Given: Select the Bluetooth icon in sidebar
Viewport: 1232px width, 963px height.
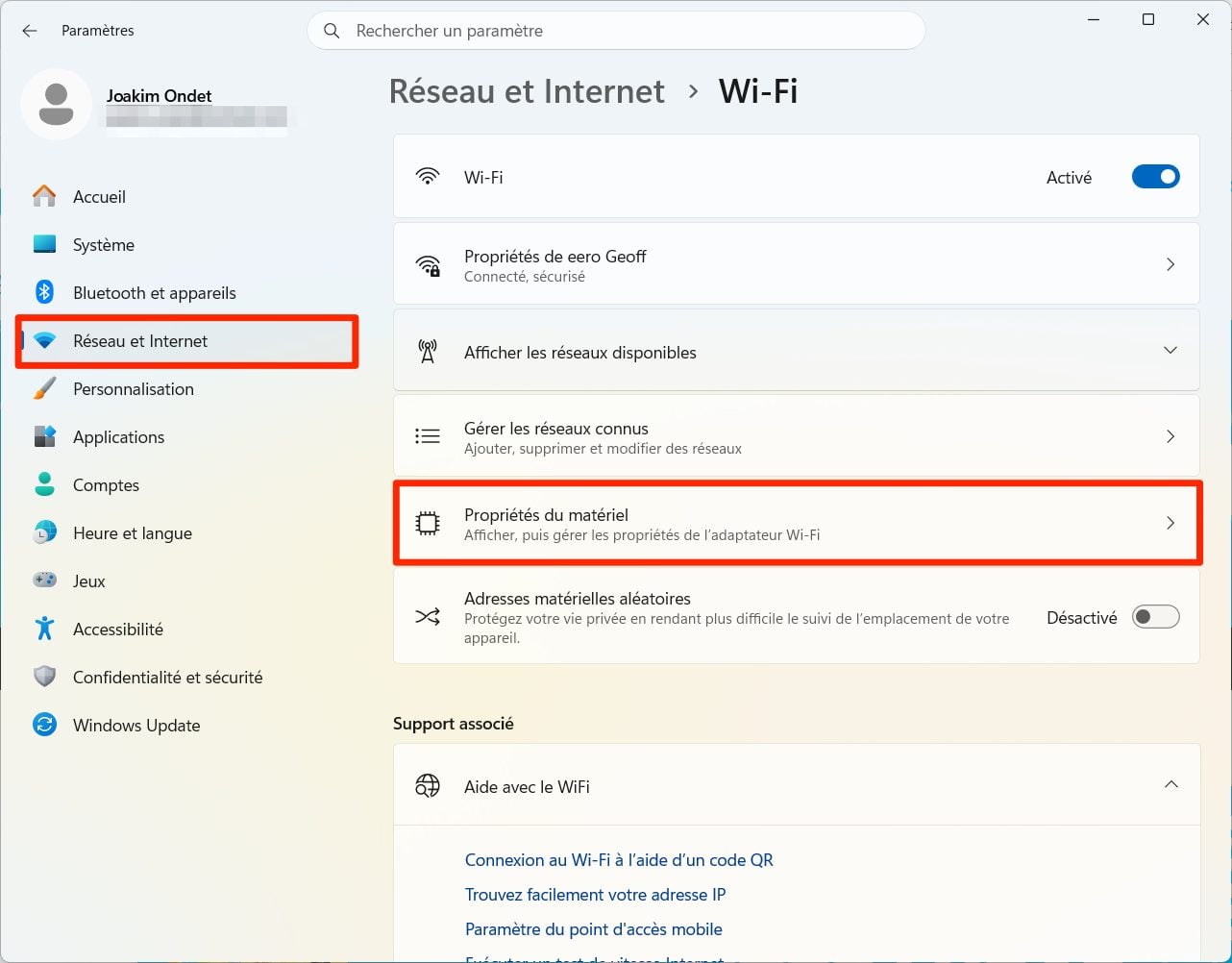Looking at the screenshot, I should [44, 292].
